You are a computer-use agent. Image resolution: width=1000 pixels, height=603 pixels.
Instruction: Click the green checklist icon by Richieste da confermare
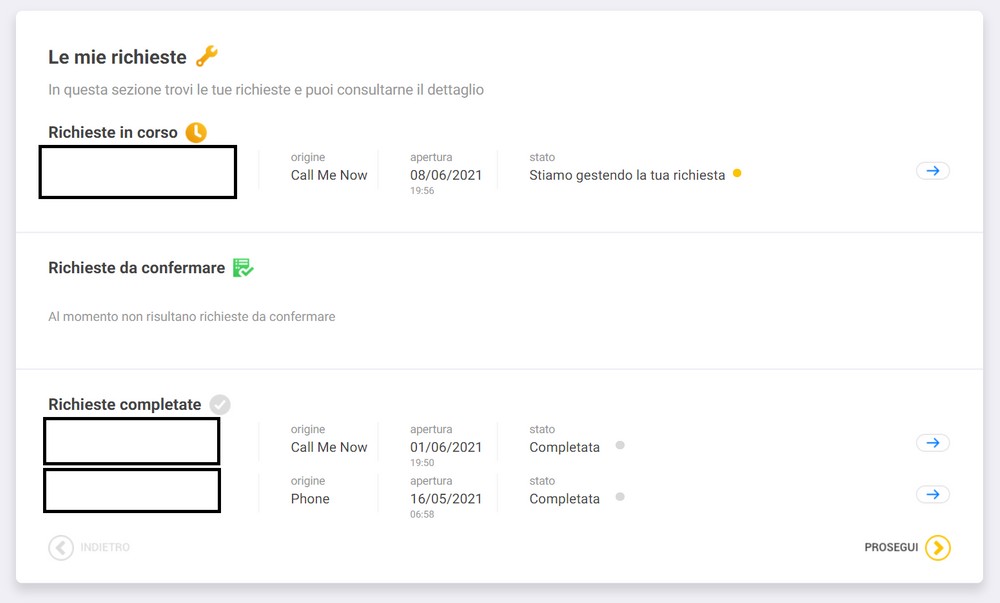tap(243, 268)
